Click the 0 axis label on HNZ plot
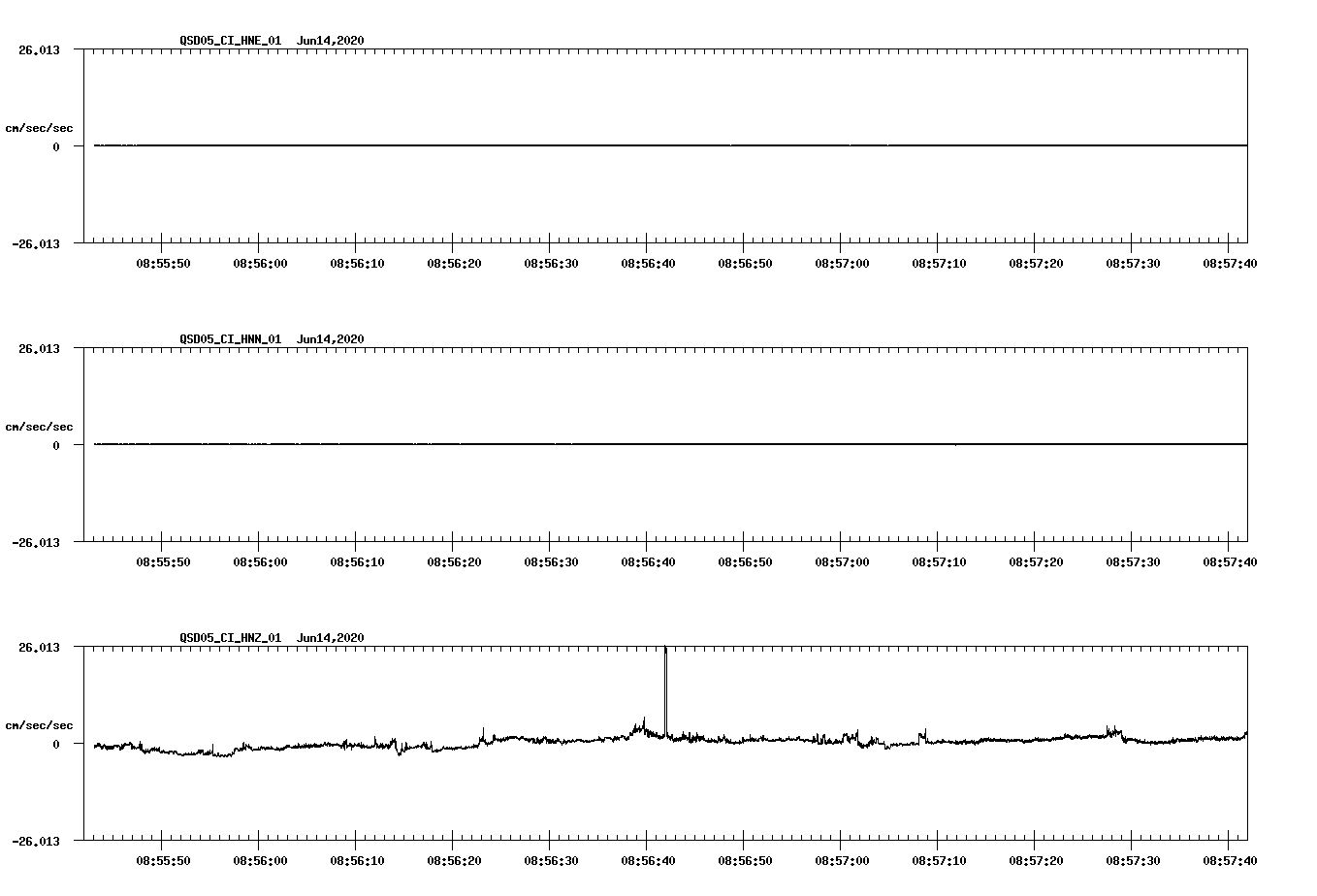1317x896 pixels. 56,745
